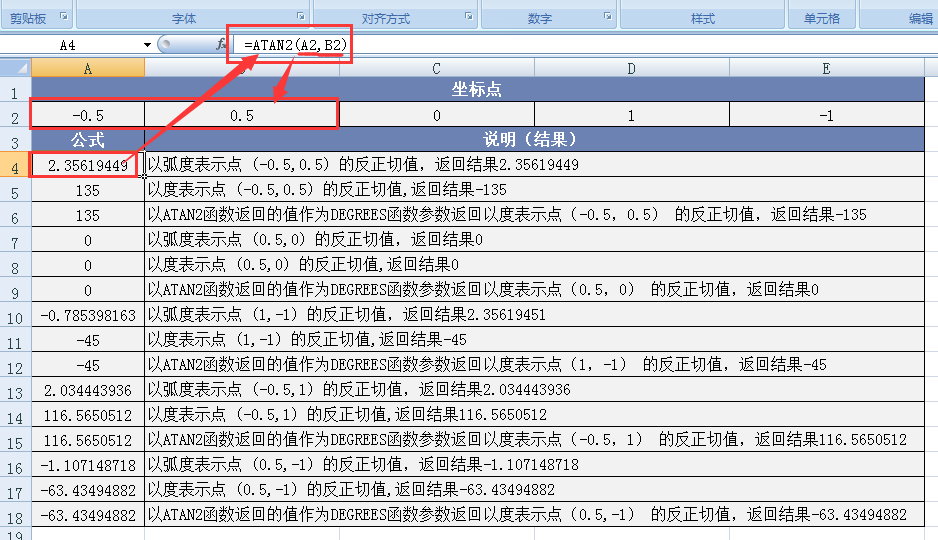The width and height of the screenshot is (938, 540).
Task: Click the select-all corner button
Action: [16, 68]
